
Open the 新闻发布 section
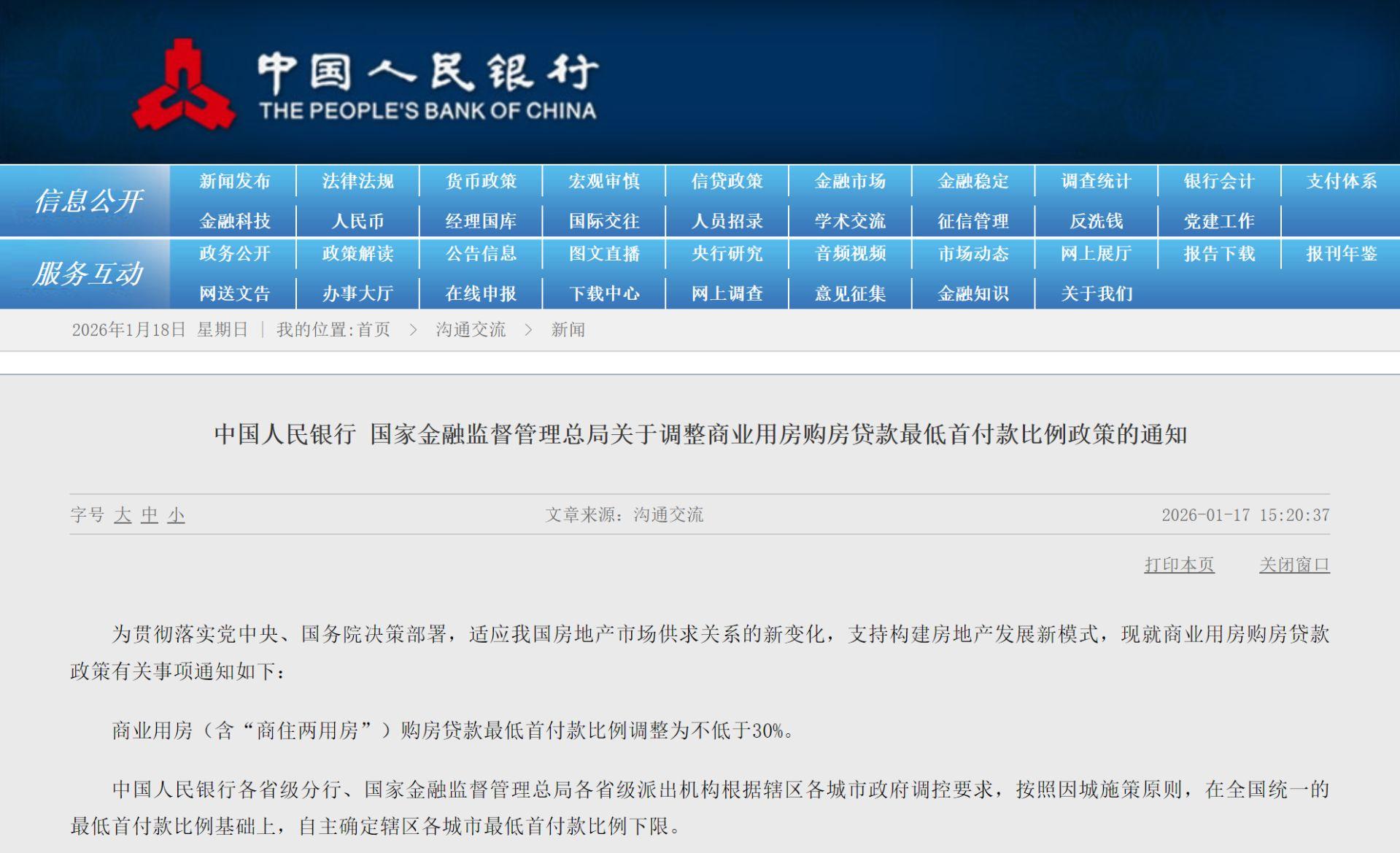(x=234, y=182)
